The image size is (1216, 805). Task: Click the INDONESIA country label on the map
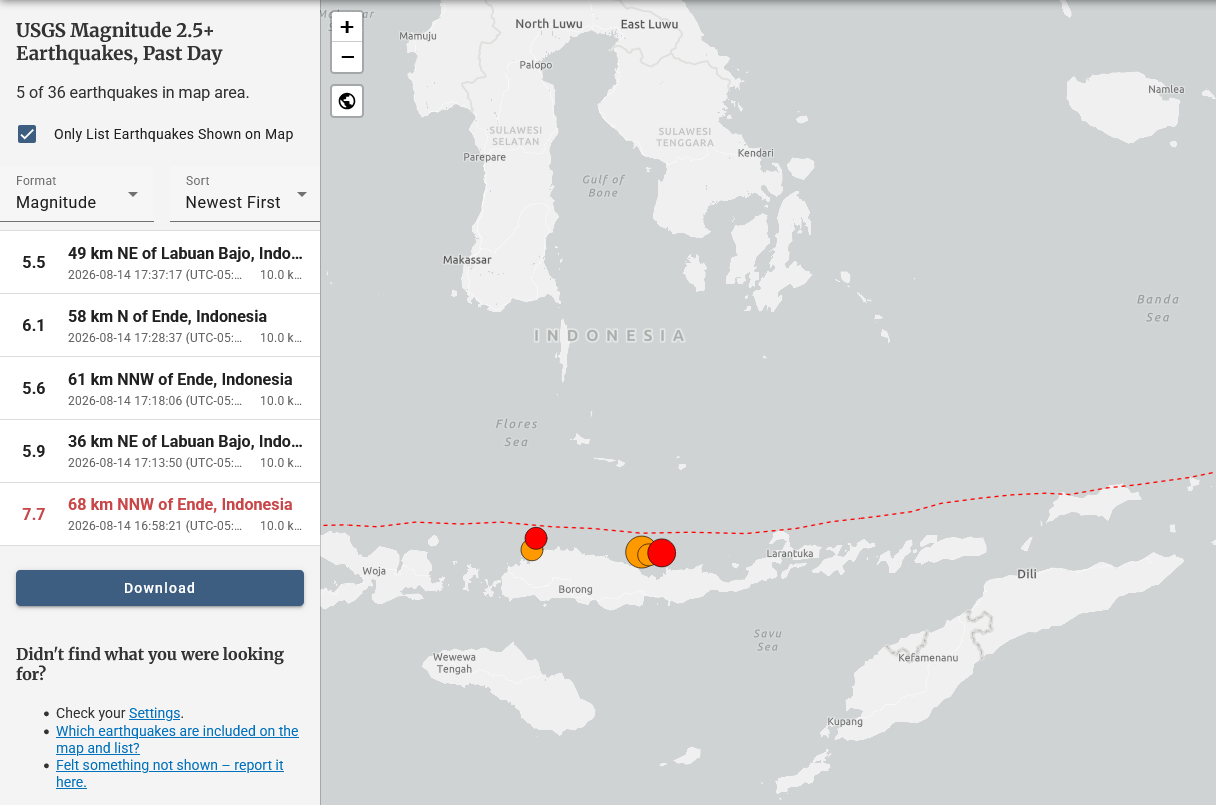click(x=610, y=336)
